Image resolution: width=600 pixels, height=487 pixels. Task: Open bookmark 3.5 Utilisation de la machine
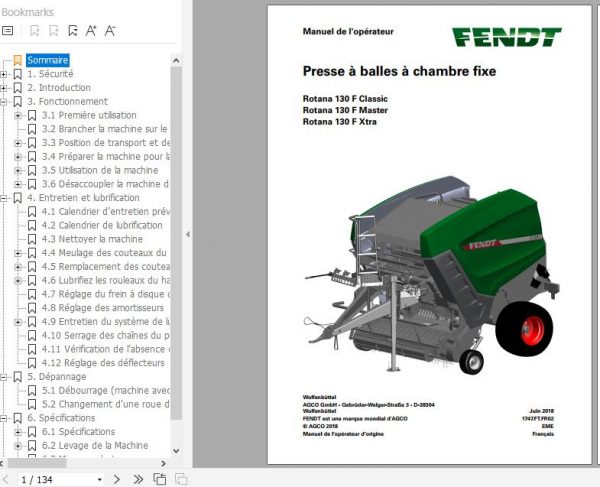pyautogui.click(x=100, y=170)
